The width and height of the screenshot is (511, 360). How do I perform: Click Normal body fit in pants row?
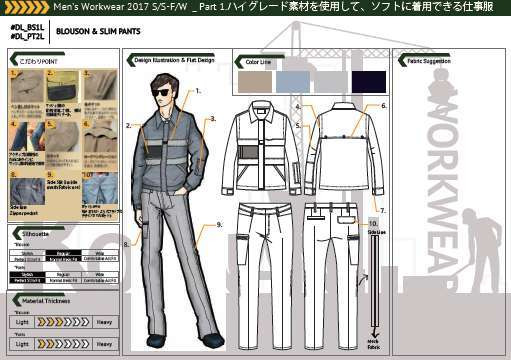63,280
